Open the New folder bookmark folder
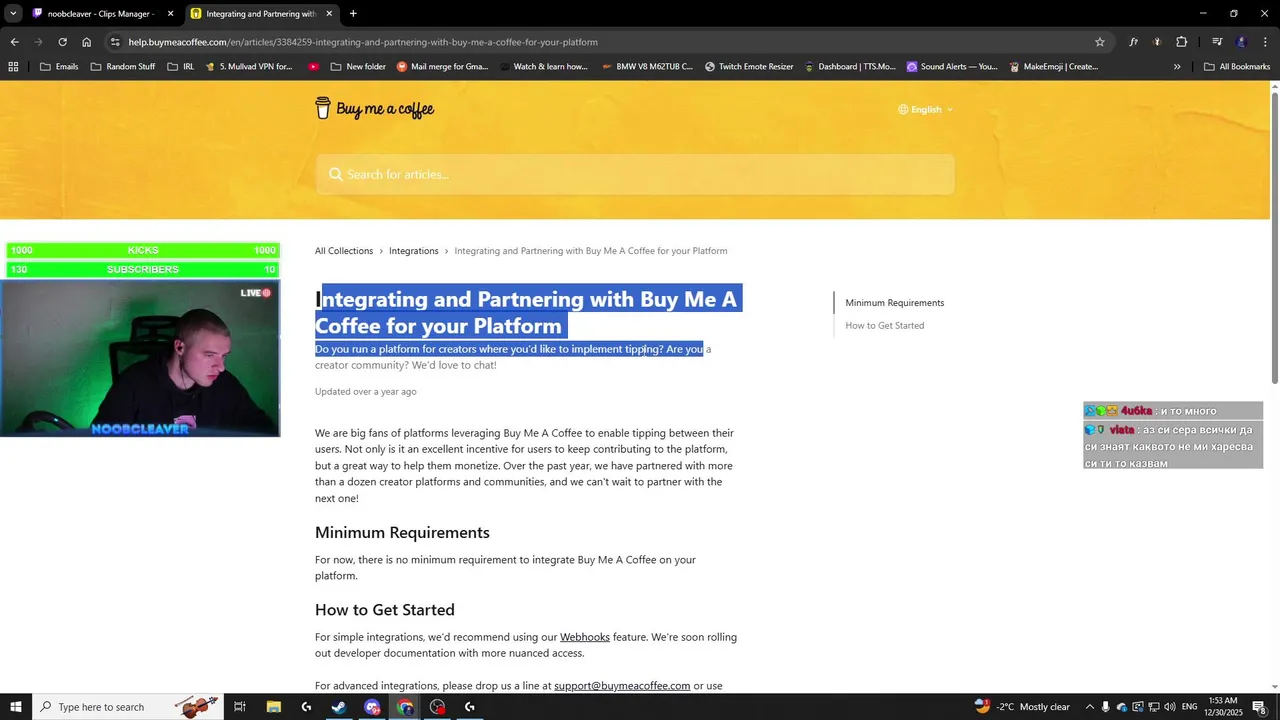This screenshot has height=720, width=1280. (x=358, y=67)
